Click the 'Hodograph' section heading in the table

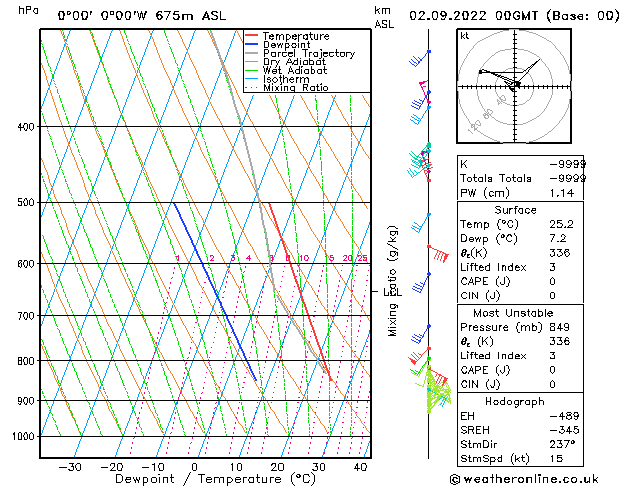515,402
